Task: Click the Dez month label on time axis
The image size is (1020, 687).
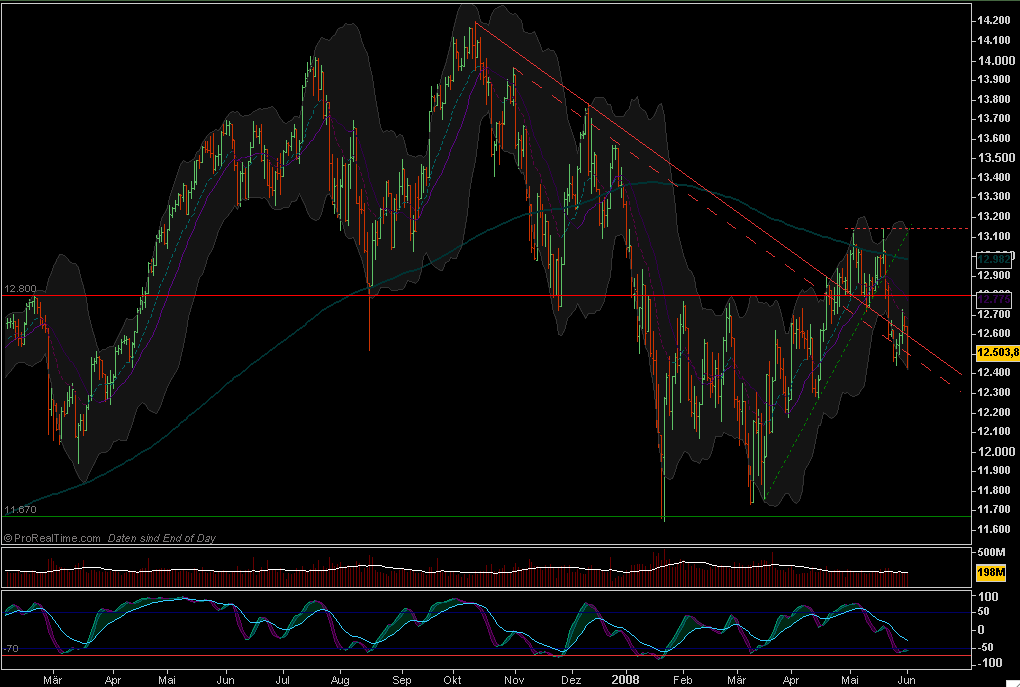Action: click(x=570, y=680)
